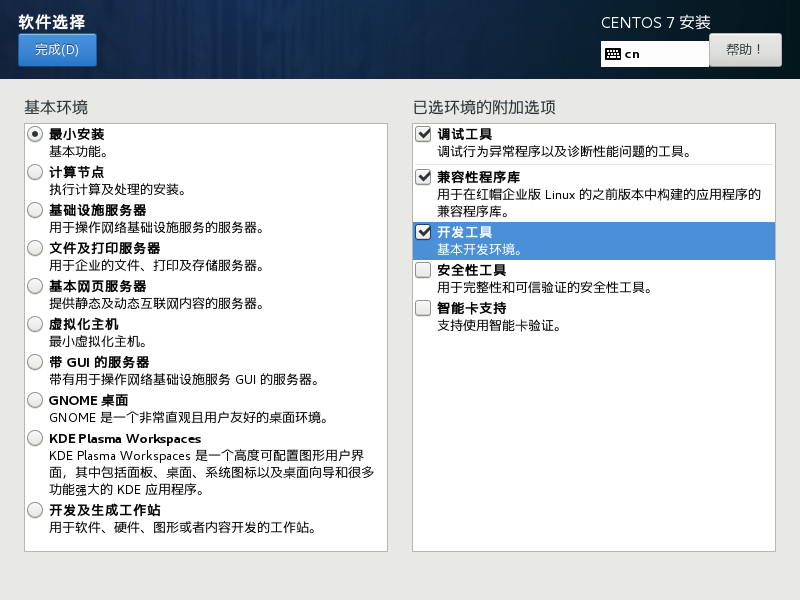The height and width of the screenshot is (600, 800).
Task: Toggle the 兼容性程序库 checkbox
Action: pyautogui.click(x=423, y=178)
